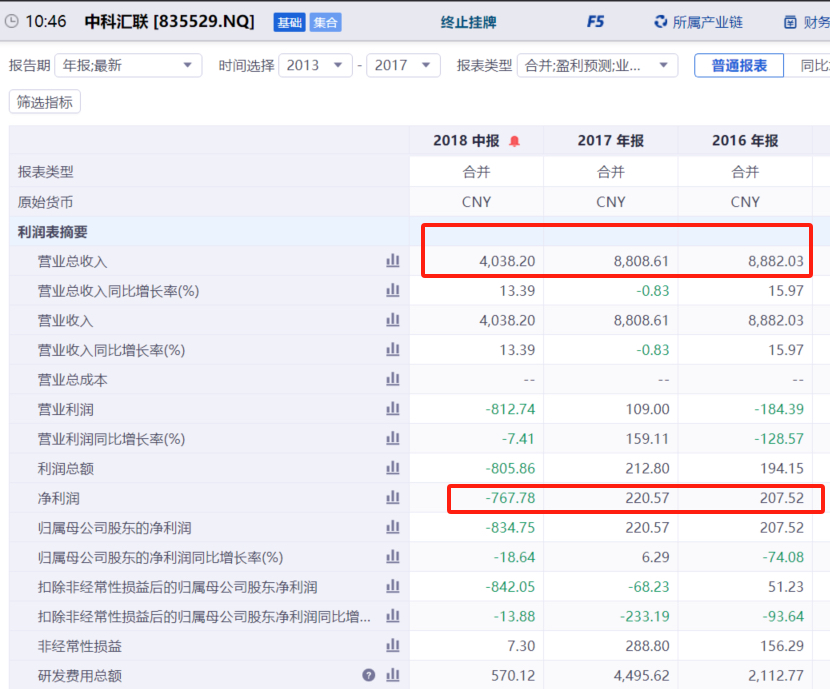The width and height of the screenshot is (830, 689).
Task: Open the chart icon beside 净利润
Action: coord(392,498)
